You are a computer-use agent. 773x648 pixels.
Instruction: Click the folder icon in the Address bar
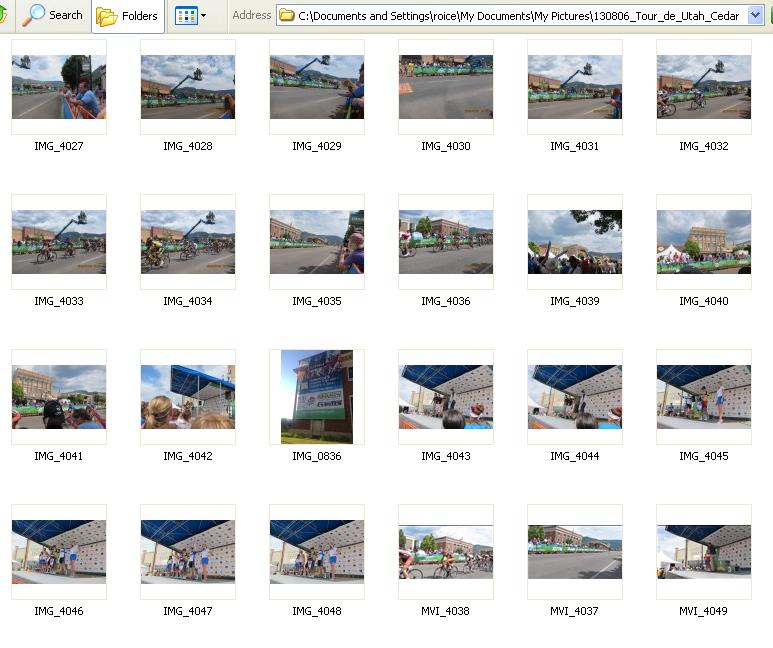[287, 16]
